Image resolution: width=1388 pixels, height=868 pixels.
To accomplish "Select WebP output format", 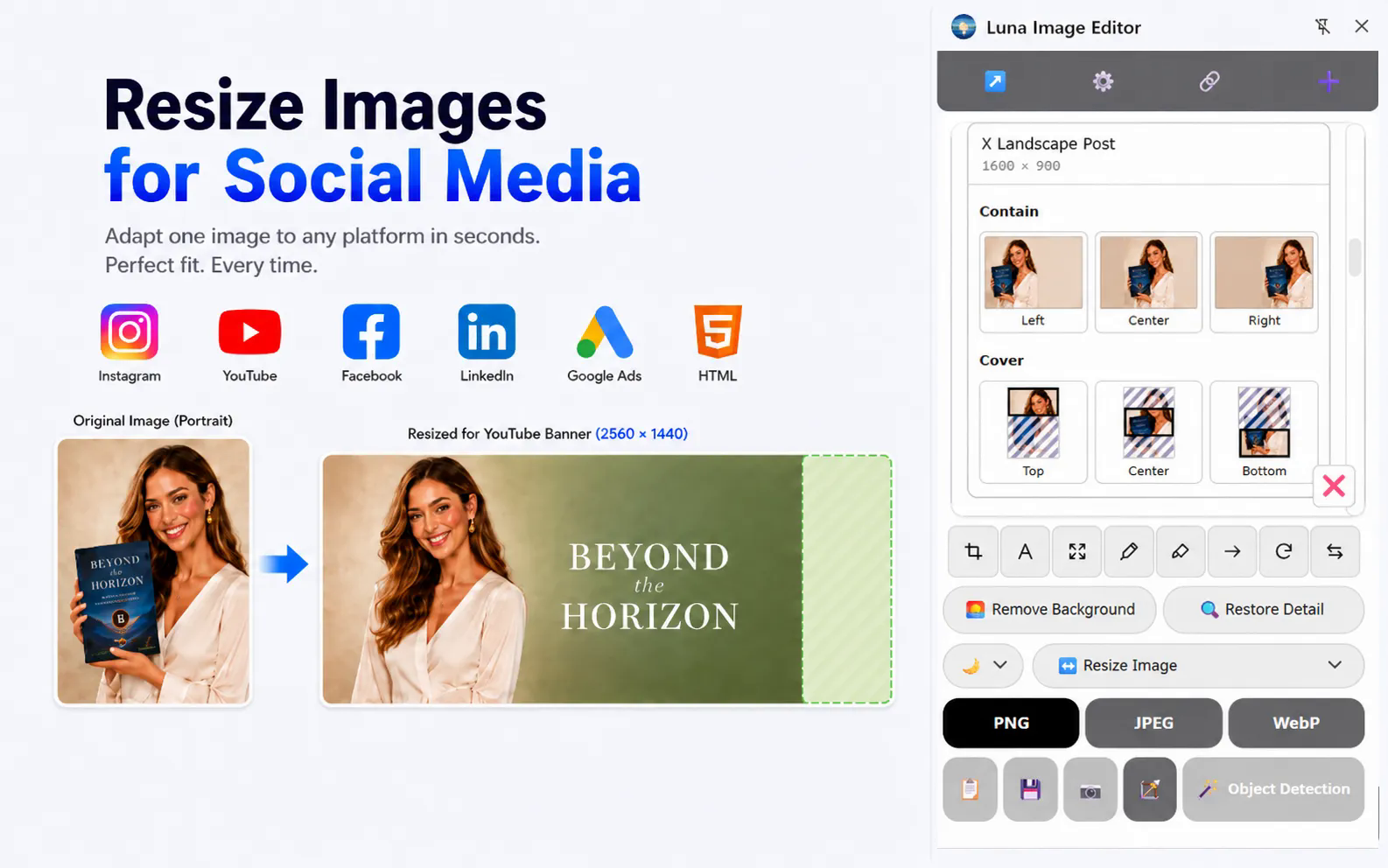I will [1296, 723].
